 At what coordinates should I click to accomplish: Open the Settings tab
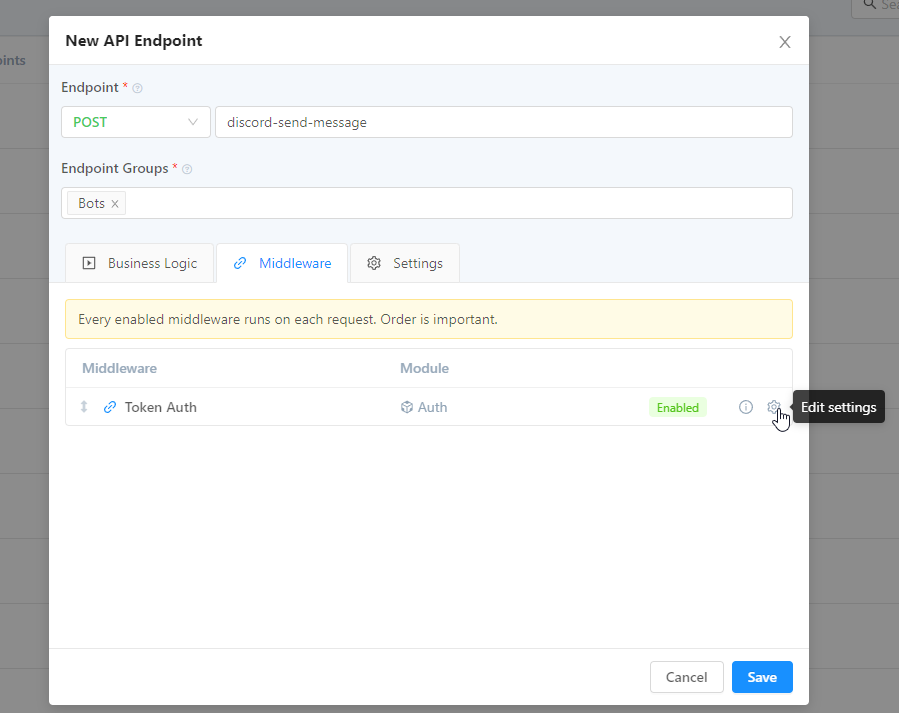404,263
